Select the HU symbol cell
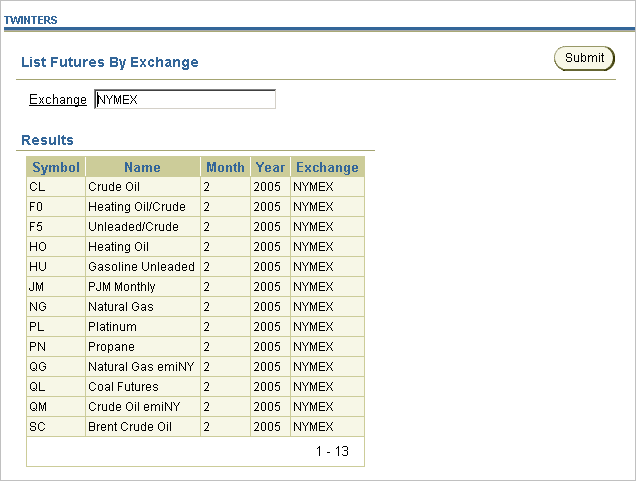 tap(38, 267)
